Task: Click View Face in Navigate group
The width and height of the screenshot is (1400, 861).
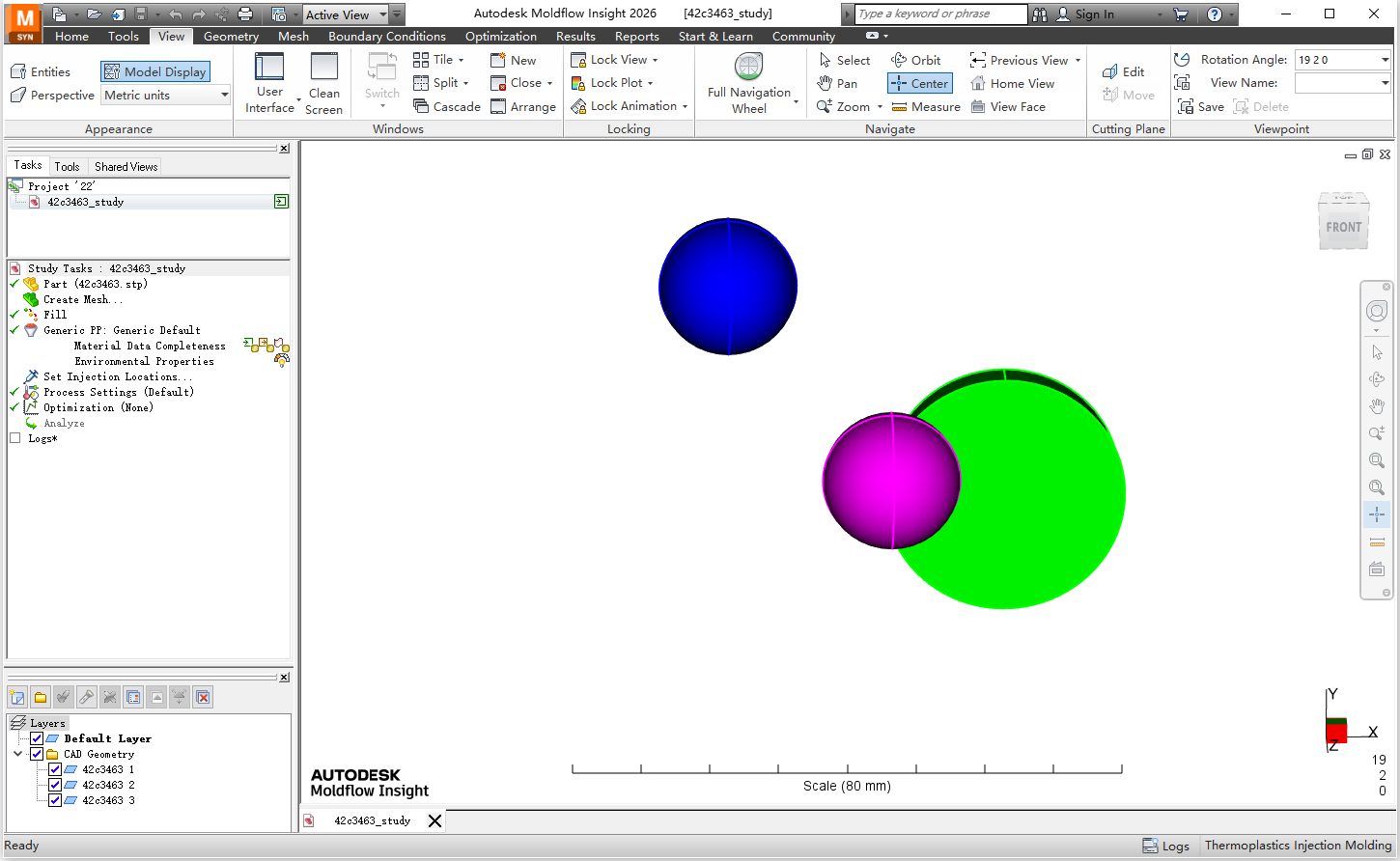Action: (x=1008, y=107)
